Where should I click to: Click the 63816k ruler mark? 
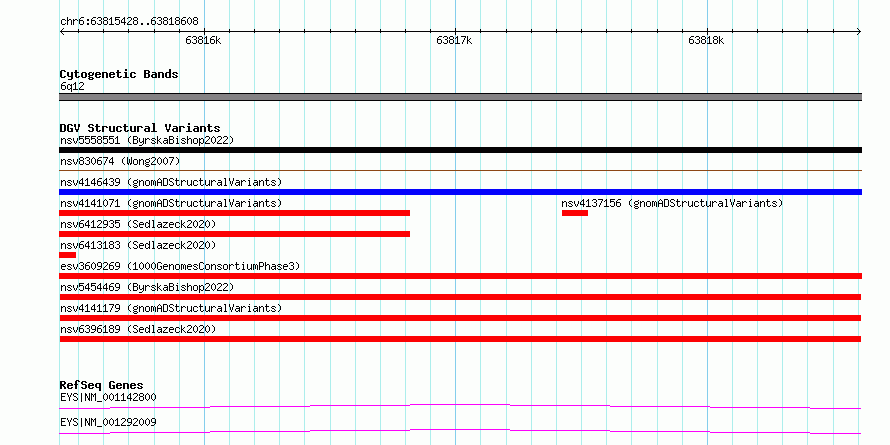(203, 41)
